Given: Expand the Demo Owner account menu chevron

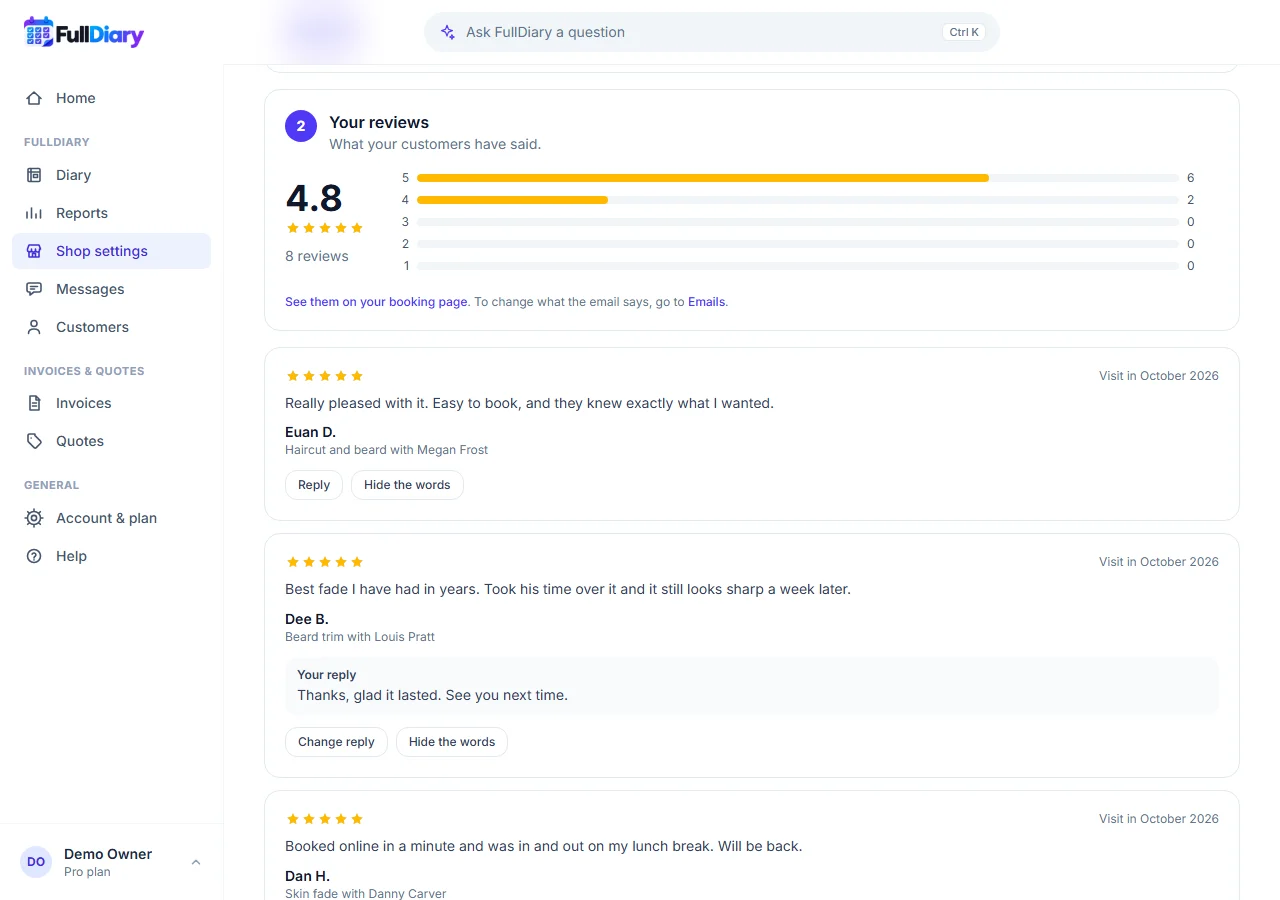Looking at the screenshot, I should [x=196, y=862].
